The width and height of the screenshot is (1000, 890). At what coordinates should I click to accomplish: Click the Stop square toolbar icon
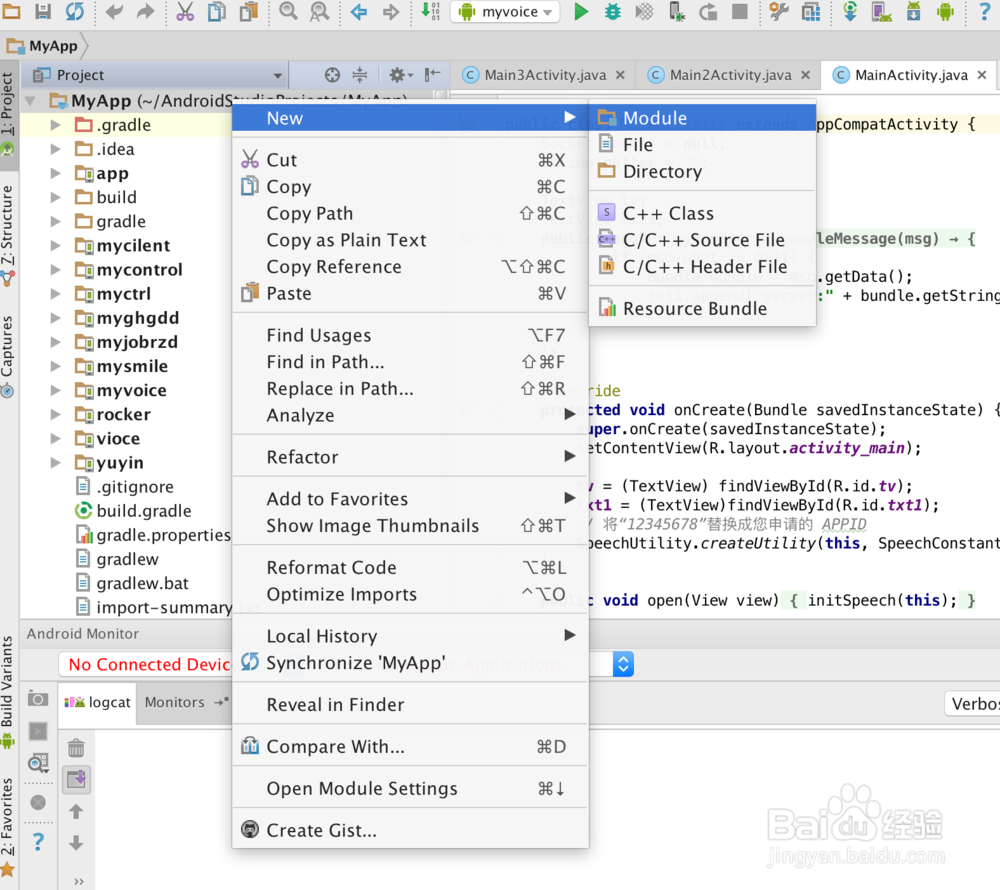point(739,11)
